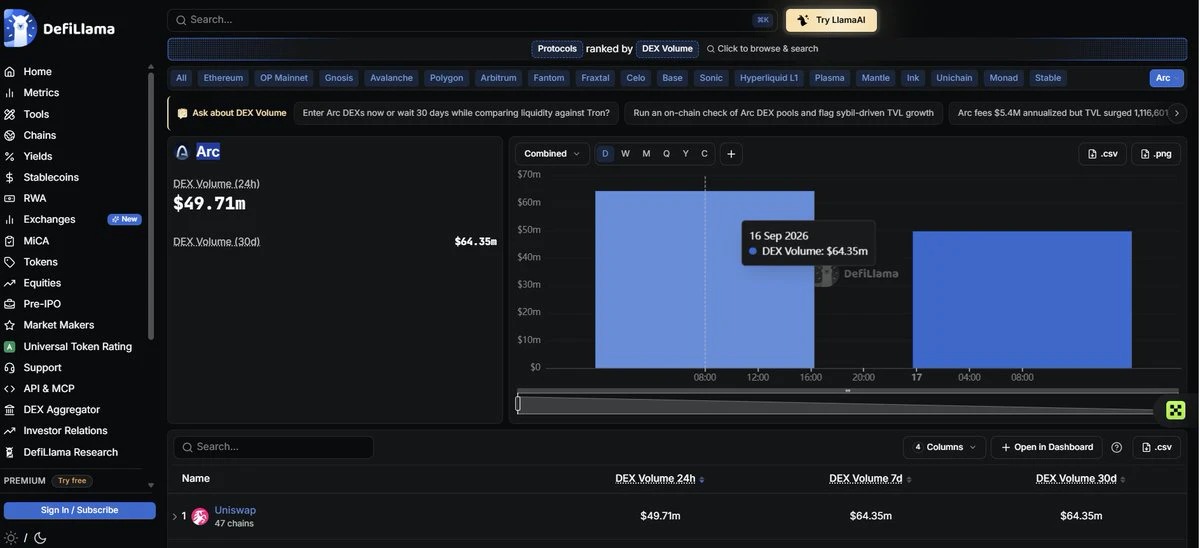This screenshot has width=1200, height=548.
Task: Click the Try free premium badge
Action: 71,481
